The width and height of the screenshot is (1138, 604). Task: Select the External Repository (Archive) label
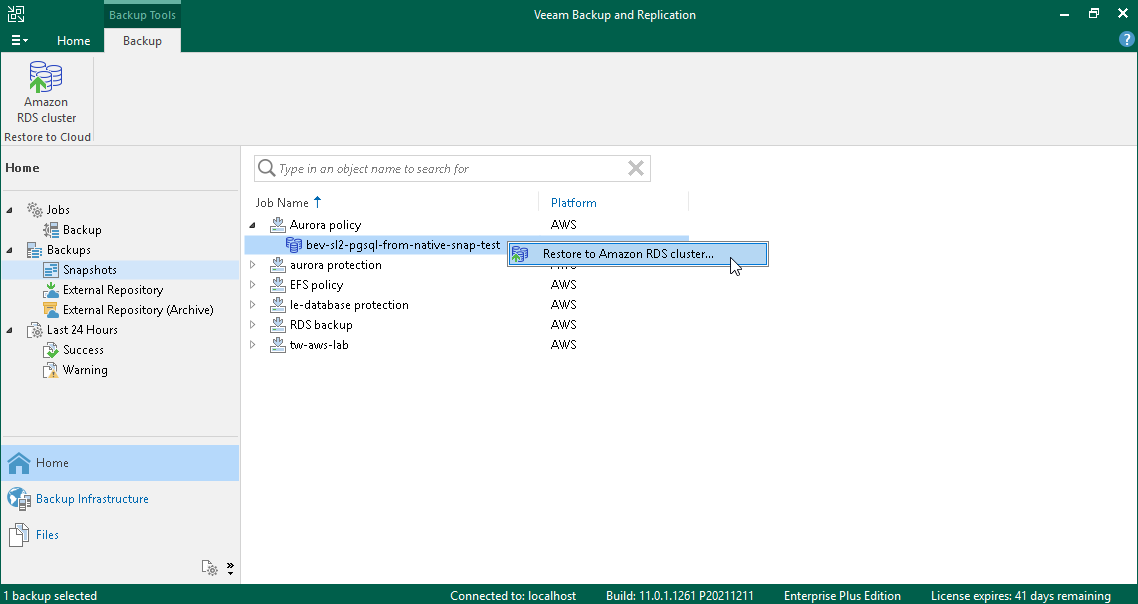click(138, 310)
